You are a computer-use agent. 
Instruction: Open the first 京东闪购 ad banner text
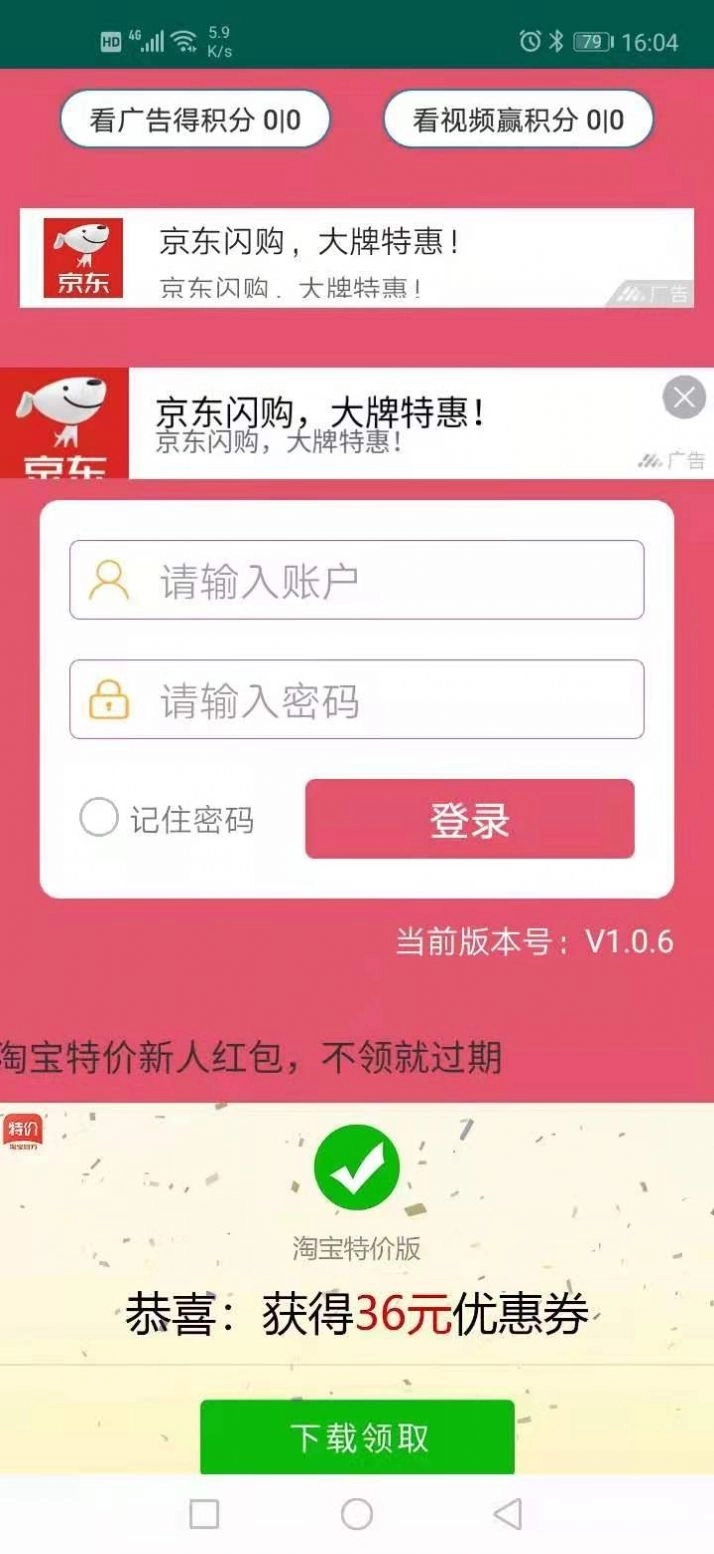310,242
